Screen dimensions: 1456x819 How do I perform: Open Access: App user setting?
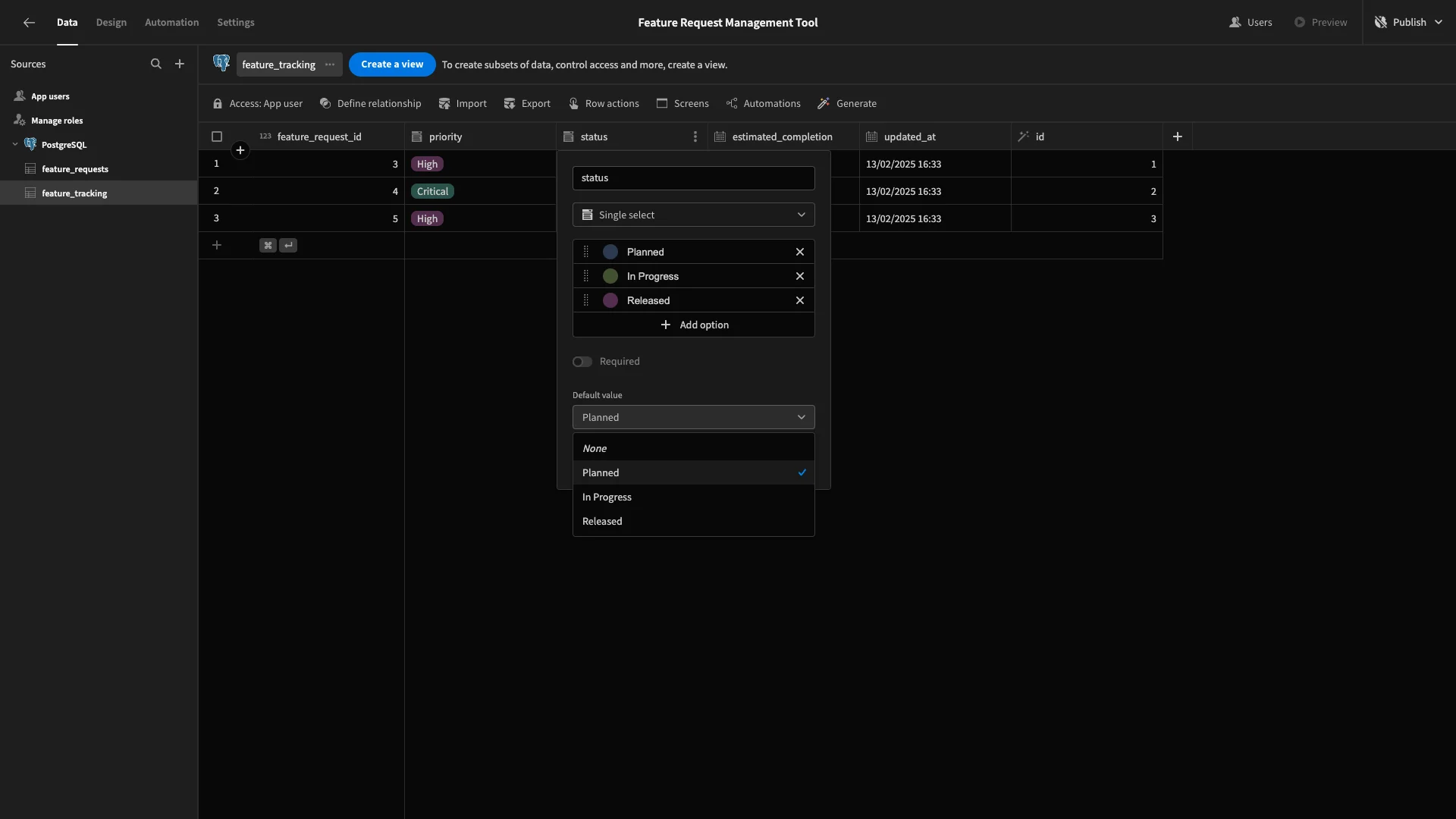coord(258,104)
